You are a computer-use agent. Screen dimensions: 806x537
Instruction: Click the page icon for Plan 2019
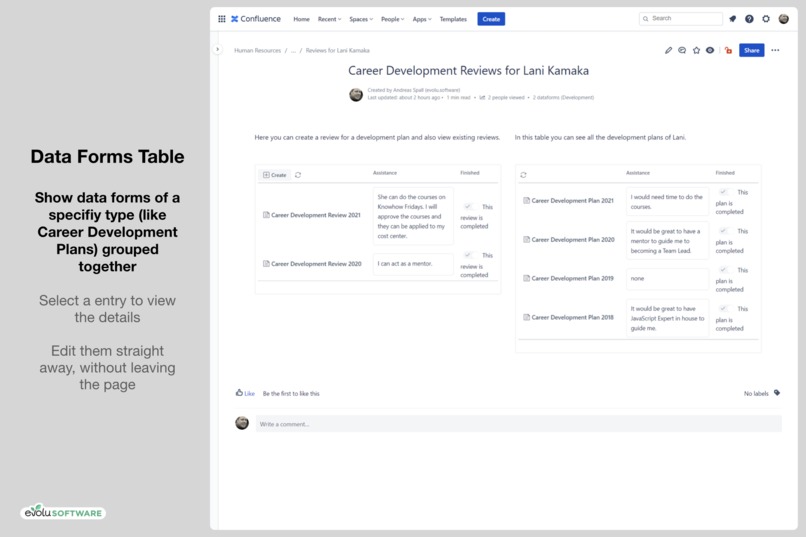[526, 278]
